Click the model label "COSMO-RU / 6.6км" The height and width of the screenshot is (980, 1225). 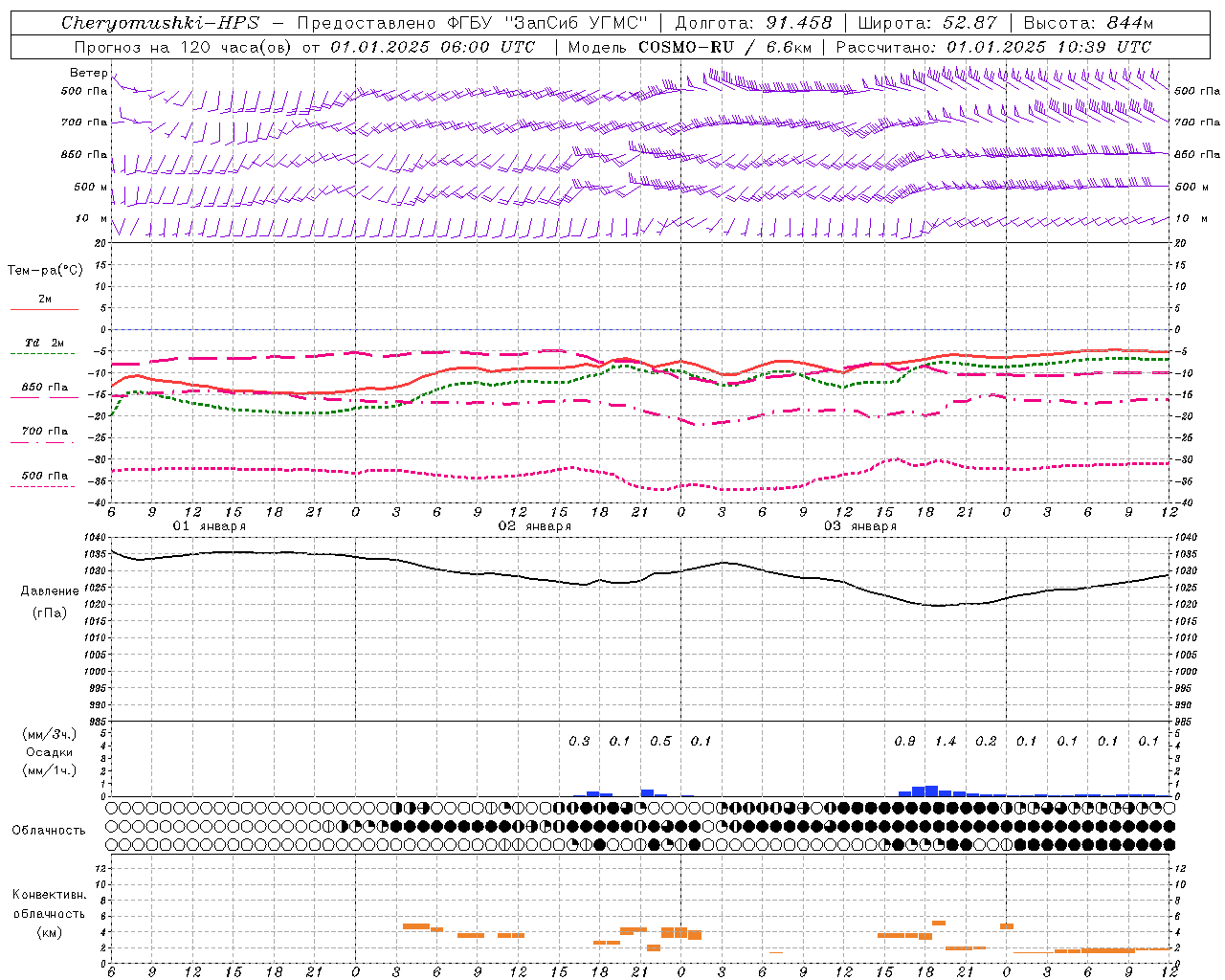(723, 47)
